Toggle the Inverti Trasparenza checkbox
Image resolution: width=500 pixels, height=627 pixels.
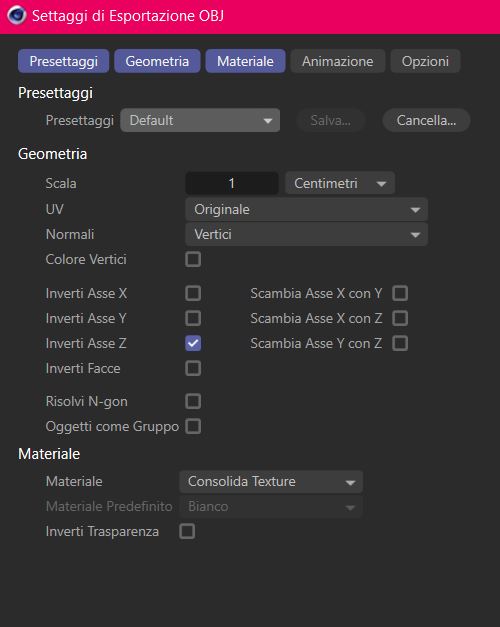click(x=187, y=531)
